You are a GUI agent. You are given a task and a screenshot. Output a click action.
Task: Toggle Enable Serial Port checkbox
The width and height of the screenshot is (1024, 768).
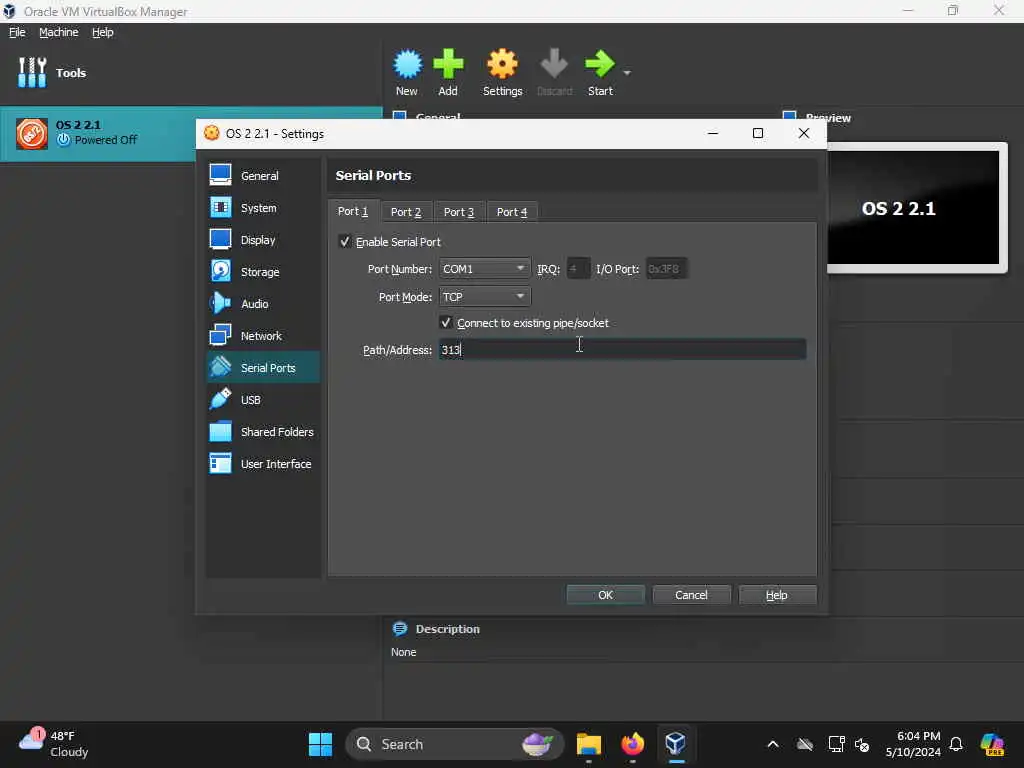[345, 242]
